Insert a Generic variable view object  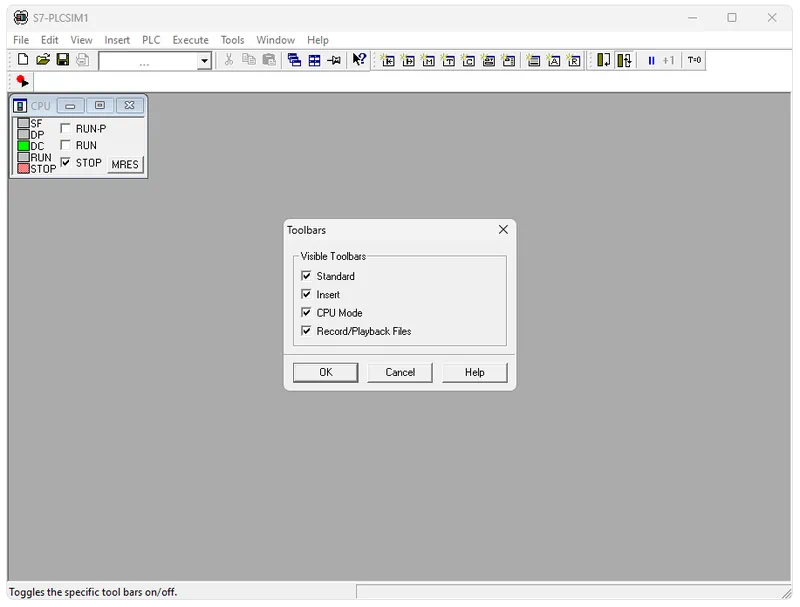point(488,61)
